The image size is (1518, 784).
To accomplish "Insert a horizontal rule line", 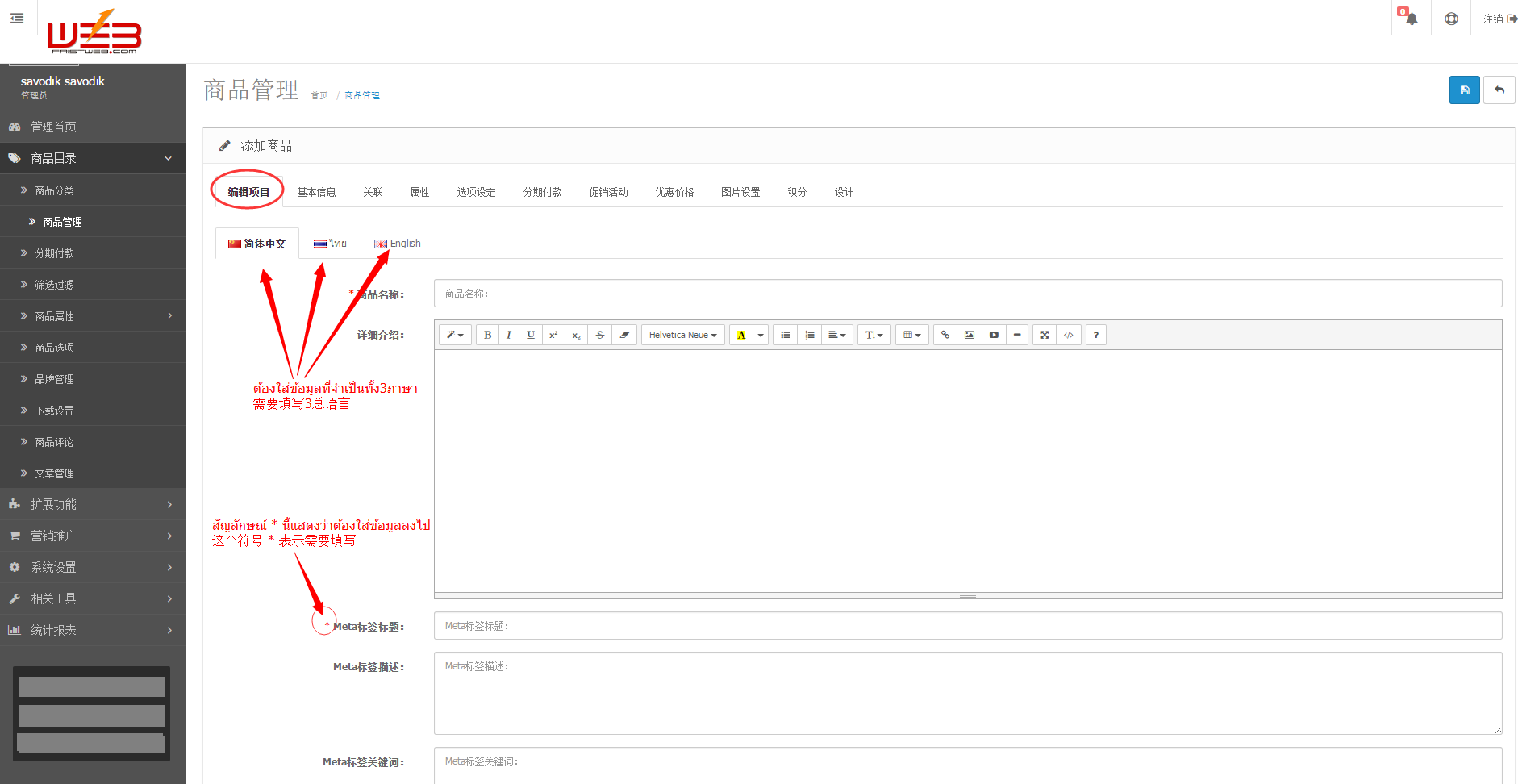I will [1017, 335].
